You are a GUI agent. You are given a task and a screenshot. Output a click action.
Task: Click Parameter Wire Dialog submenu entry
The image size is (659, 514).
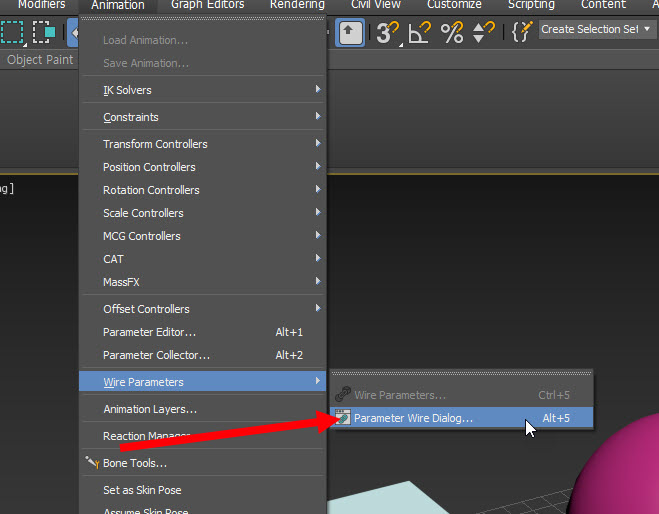461,418
